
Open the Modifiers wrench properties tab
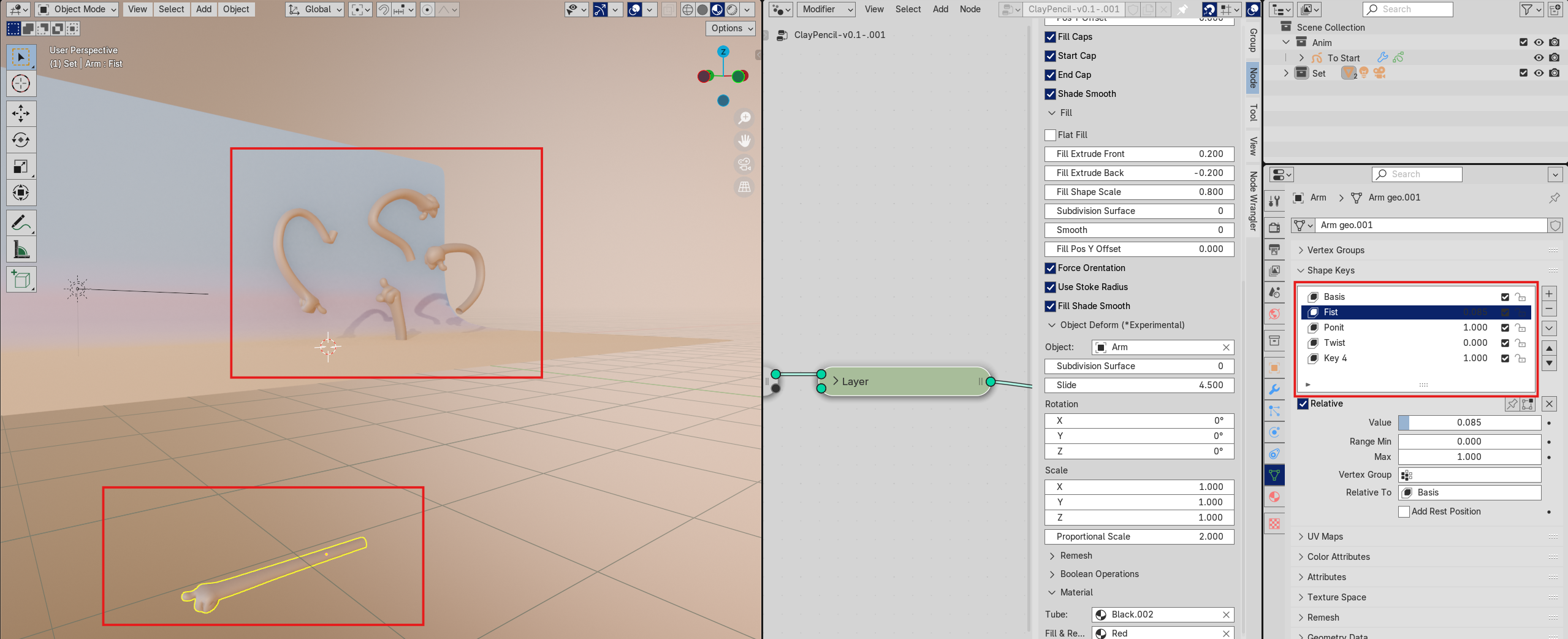pos(1274,389)
